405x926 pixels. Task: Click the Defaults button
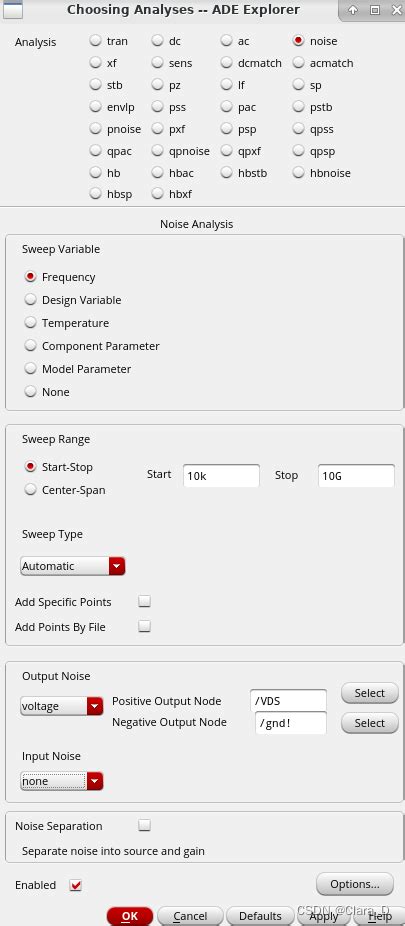point(260,917)
